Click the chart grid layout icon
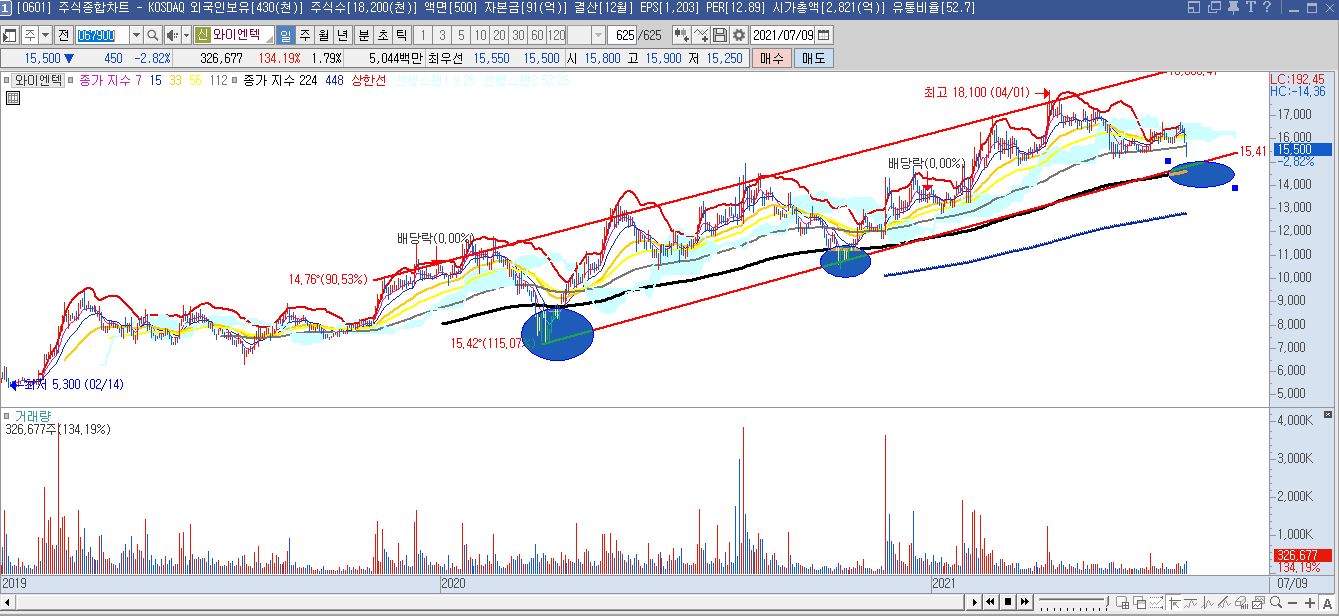This screenshot has height=616, width=1339. pos(1123,602)
